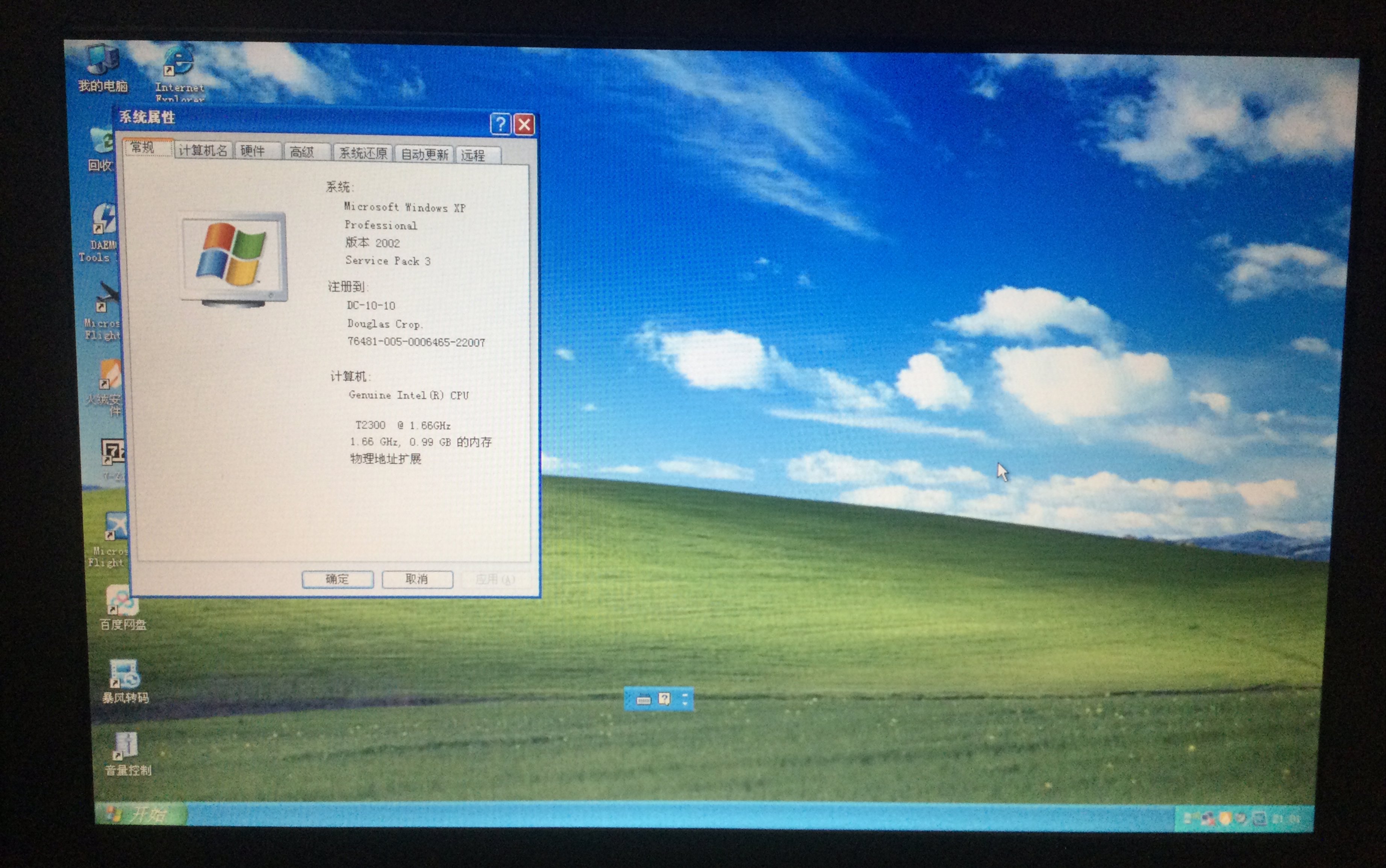Click the 'Service Pack 3' text
Viewport: 1386px width, 868px height.
(388, 261)
